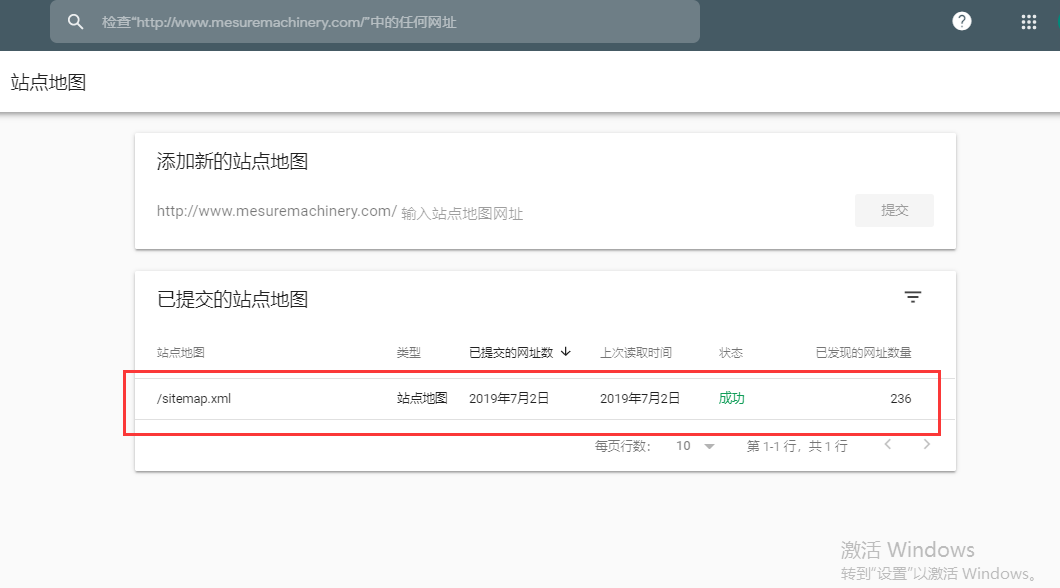Click the 类型 column header
This screenshot has height=588, width=1060.
[x=408, y=353]
